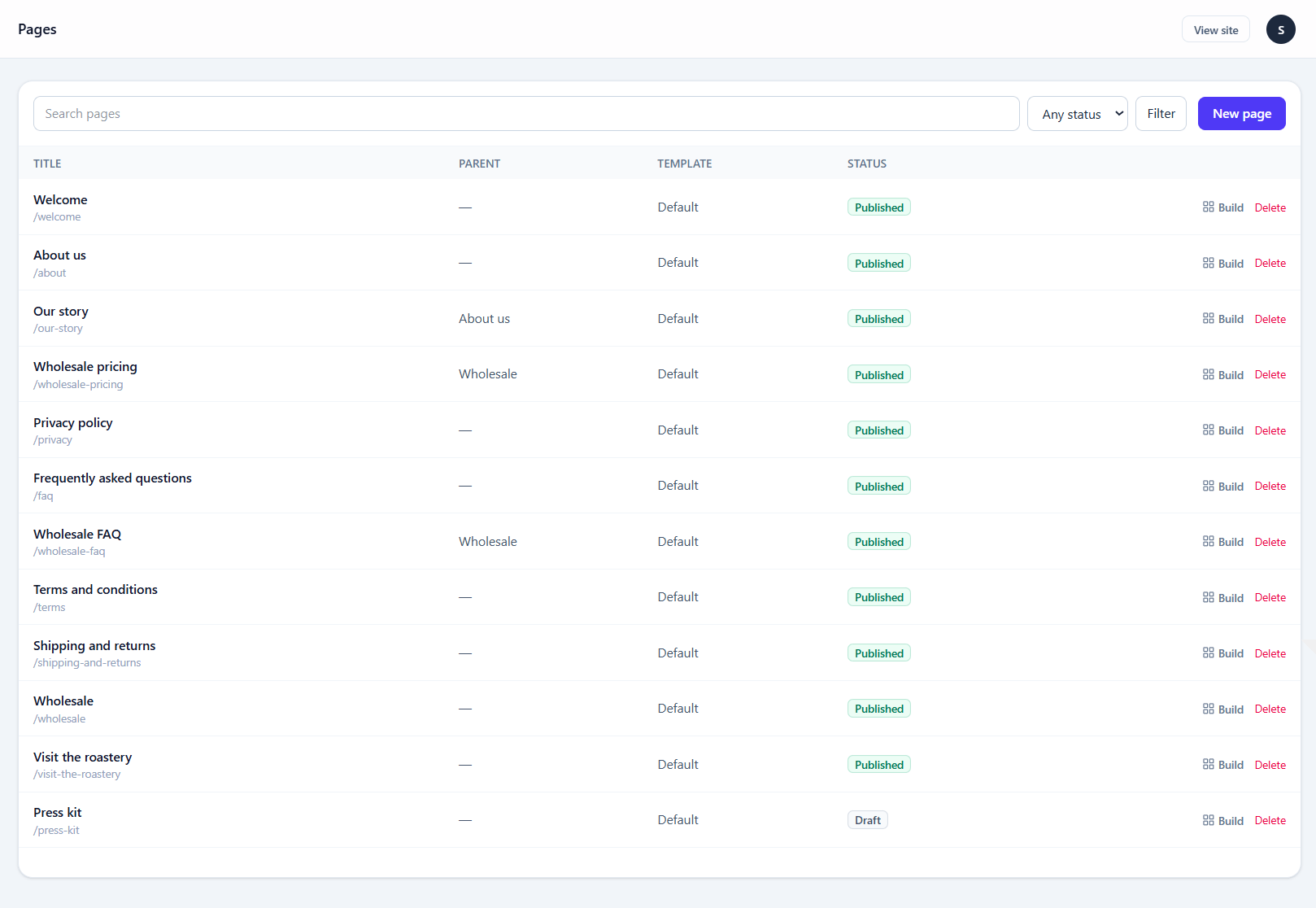The height and width of the screenshot is (908, 1316).
Task: Delete the Visit the roastery page
Action: coord(1270,765)
